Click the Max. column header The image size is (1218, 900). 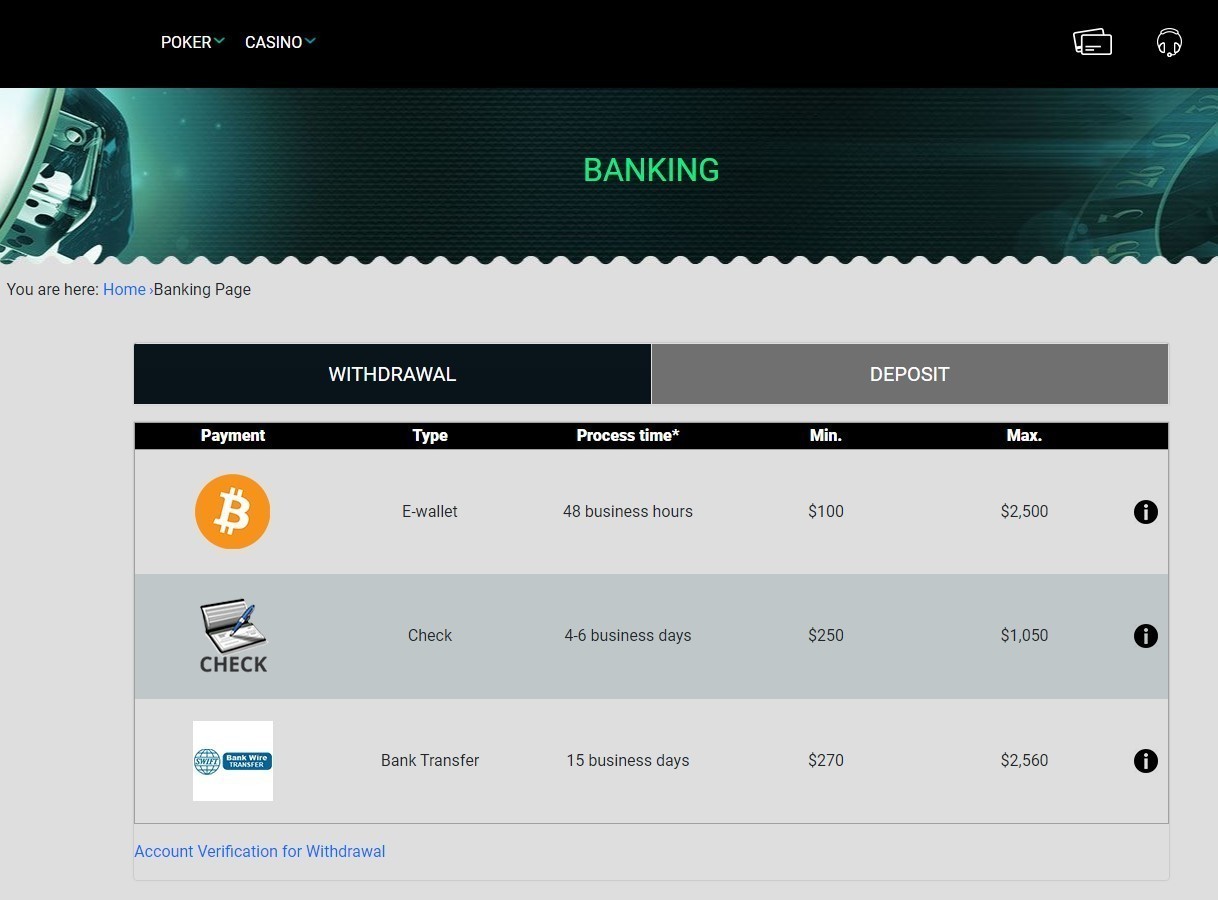coord(1024,435)
